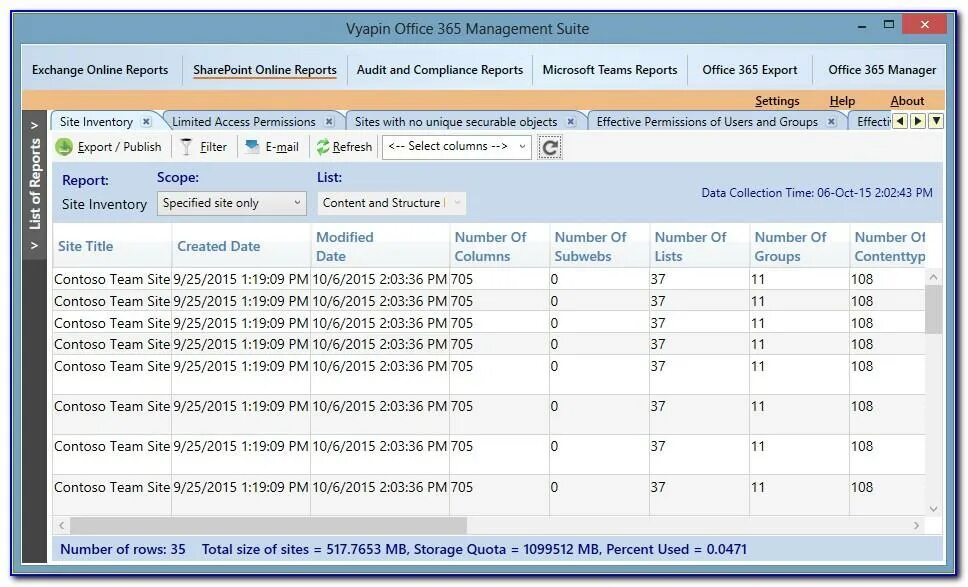Minimize the Vyapin window
The height and width of the screenshot is (587, 968).
point(862,26)
